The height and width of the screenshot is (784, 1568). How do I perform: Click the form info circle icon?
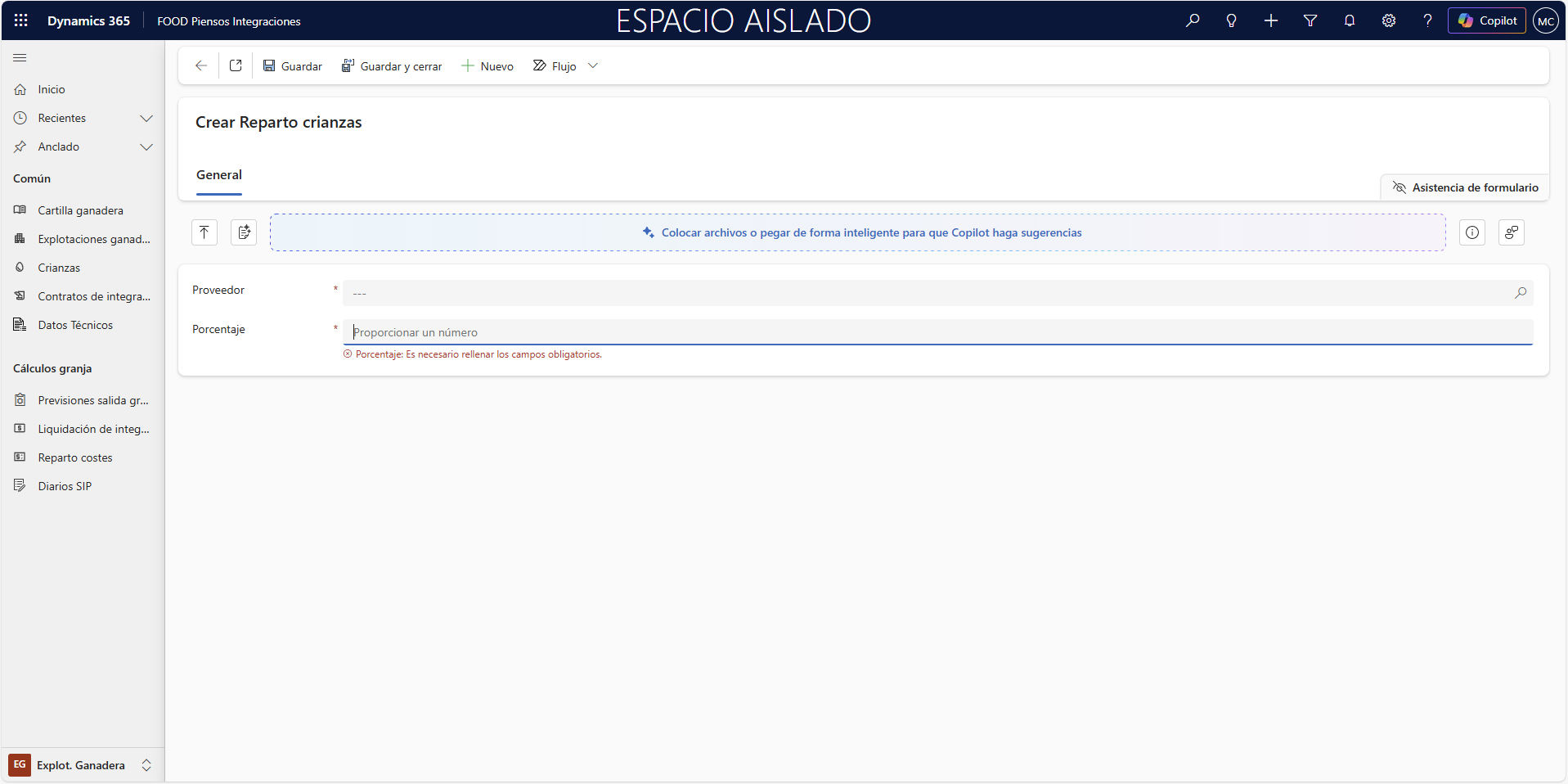pyautogui.click(x=1471, y=232)
